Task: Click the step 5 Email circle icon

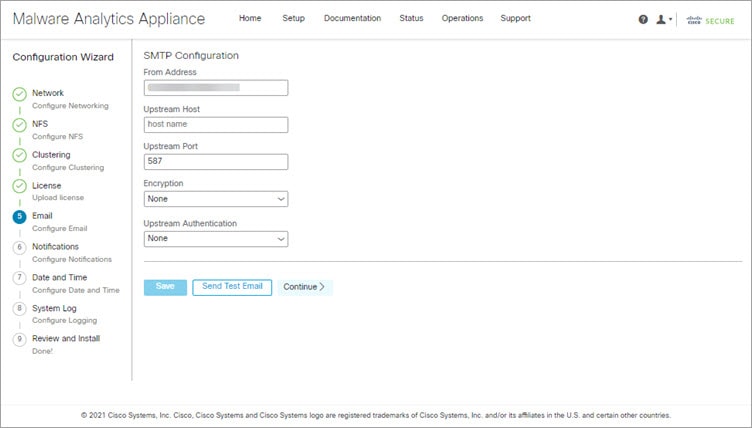Action: pyautogui.click(x=20, y=217)
